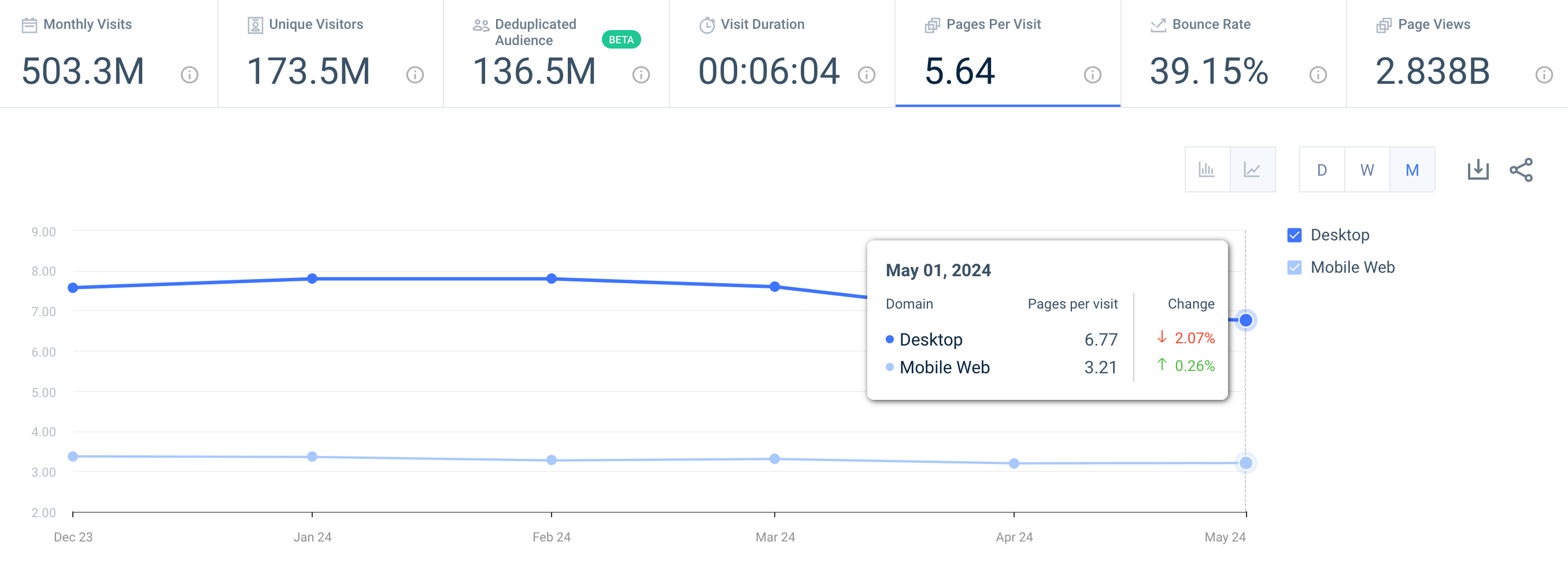
Task: Click info icon beside Monthly Visits value
Action: coord(189,75)
